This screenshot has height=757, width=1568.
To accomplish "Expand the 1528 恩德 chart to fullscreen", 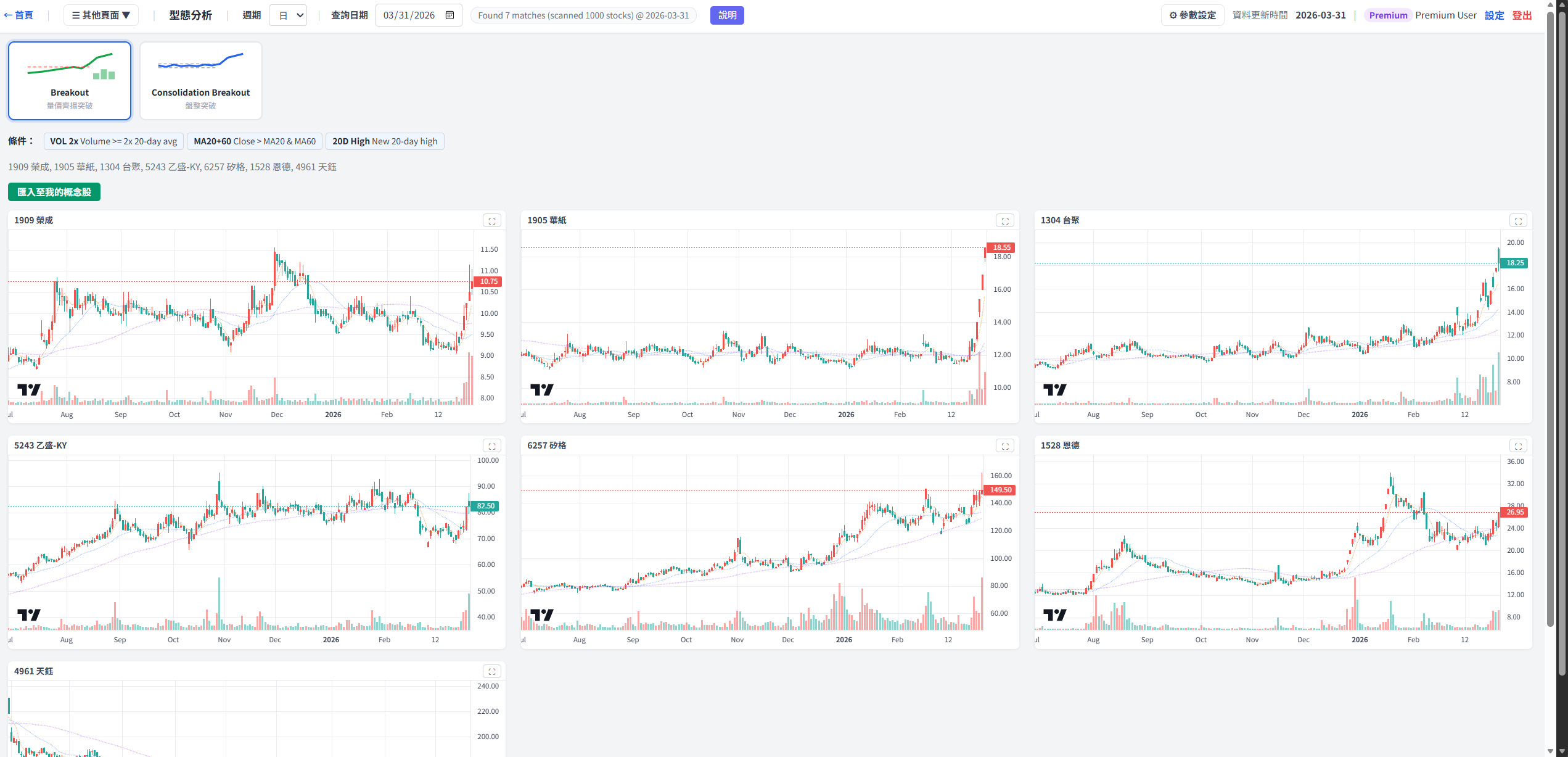I will pyautogui.click(x=1518, y=446).
